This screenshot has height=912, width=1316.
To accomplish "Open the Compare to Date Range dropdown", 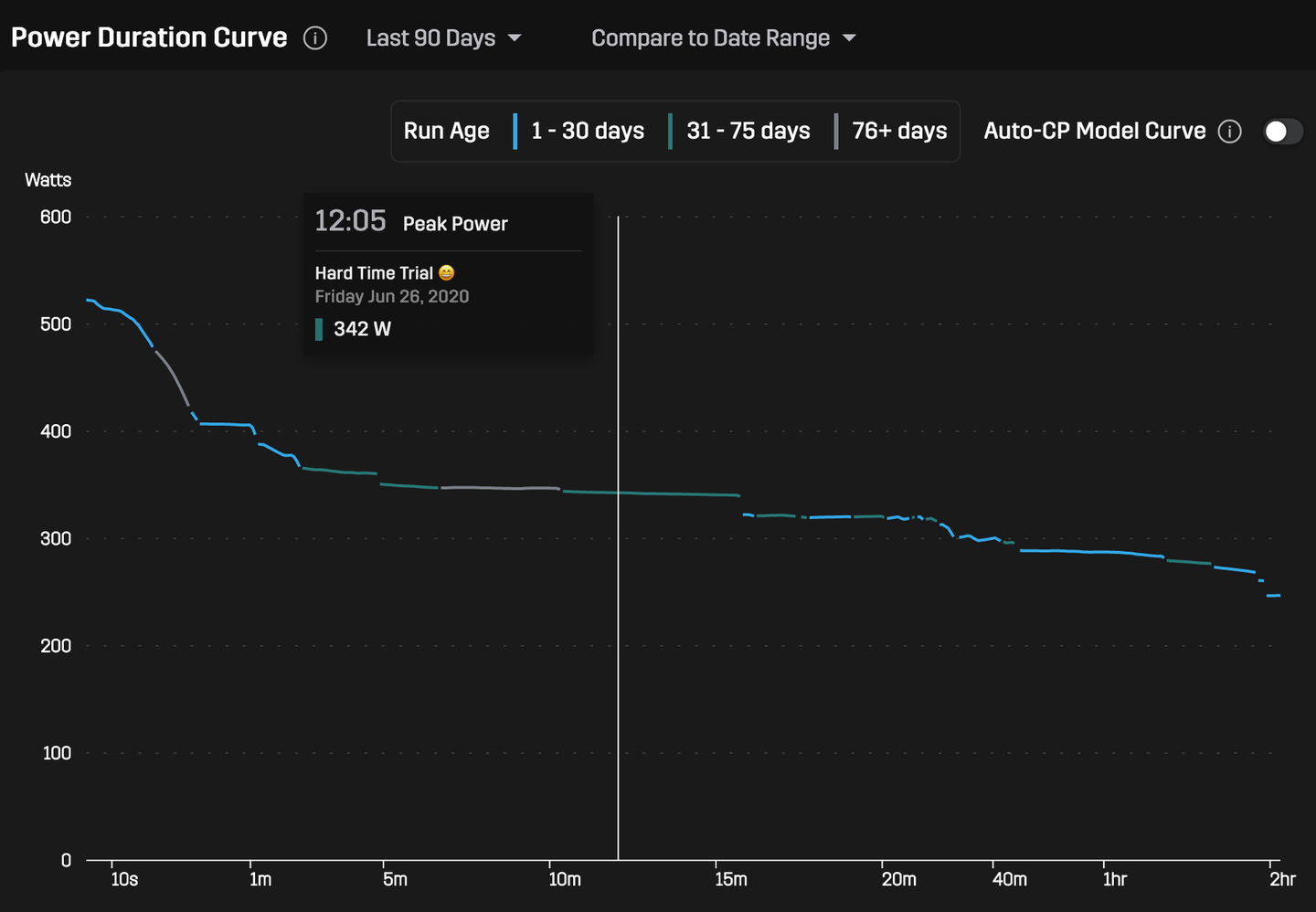I will click(712, 38).
